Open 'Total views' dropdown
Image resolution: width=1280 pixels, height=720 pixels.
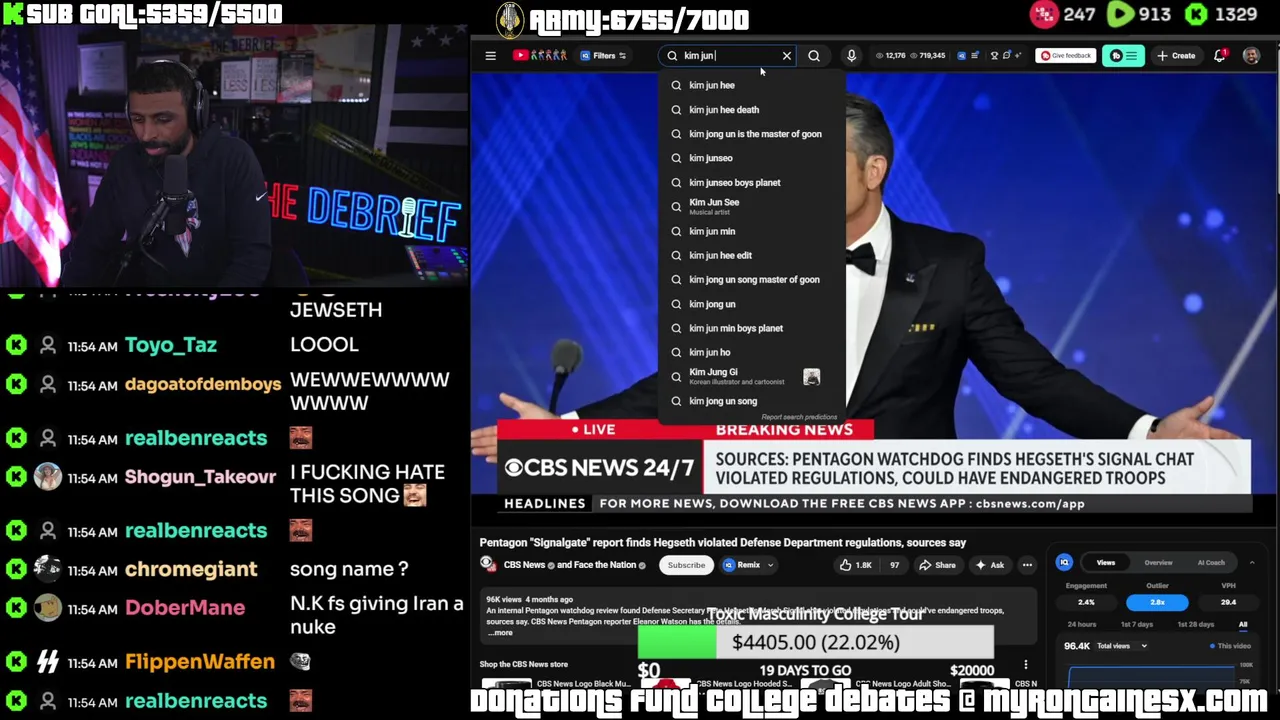click(x=1121, y=646)
